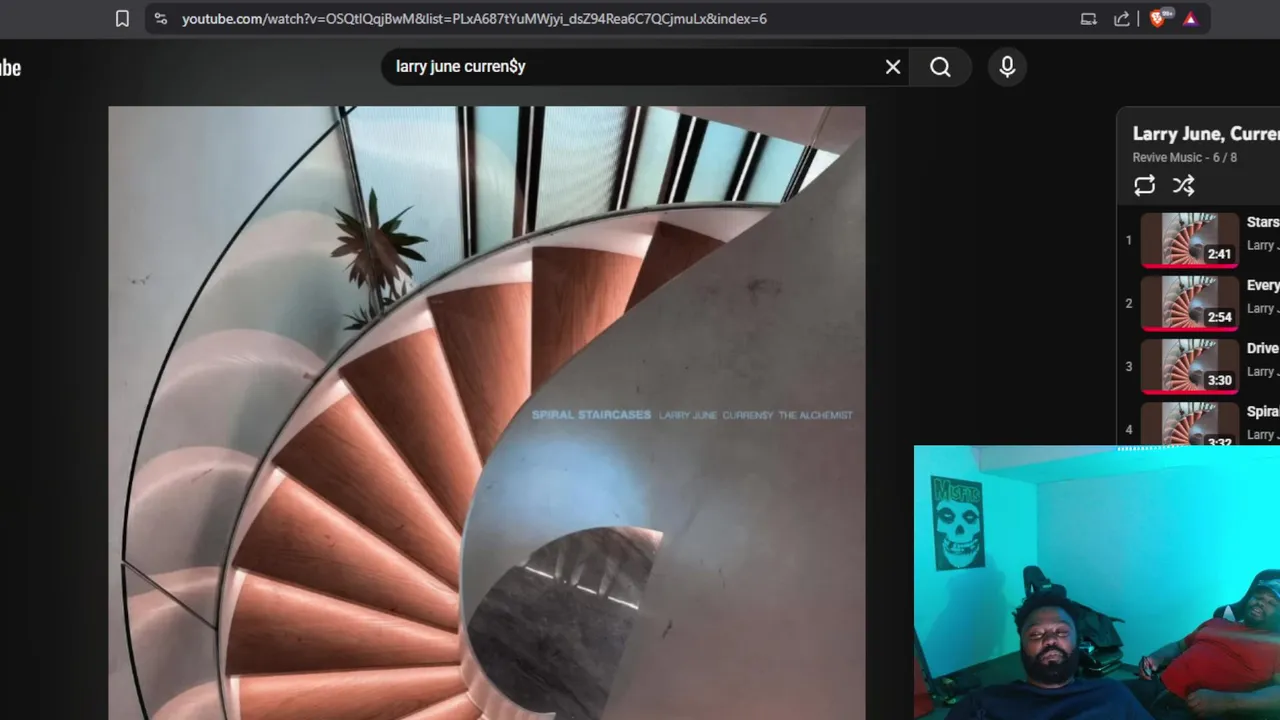
Task: Open the Brave Rewards triangle icon
Action: tap(1190, 18)
